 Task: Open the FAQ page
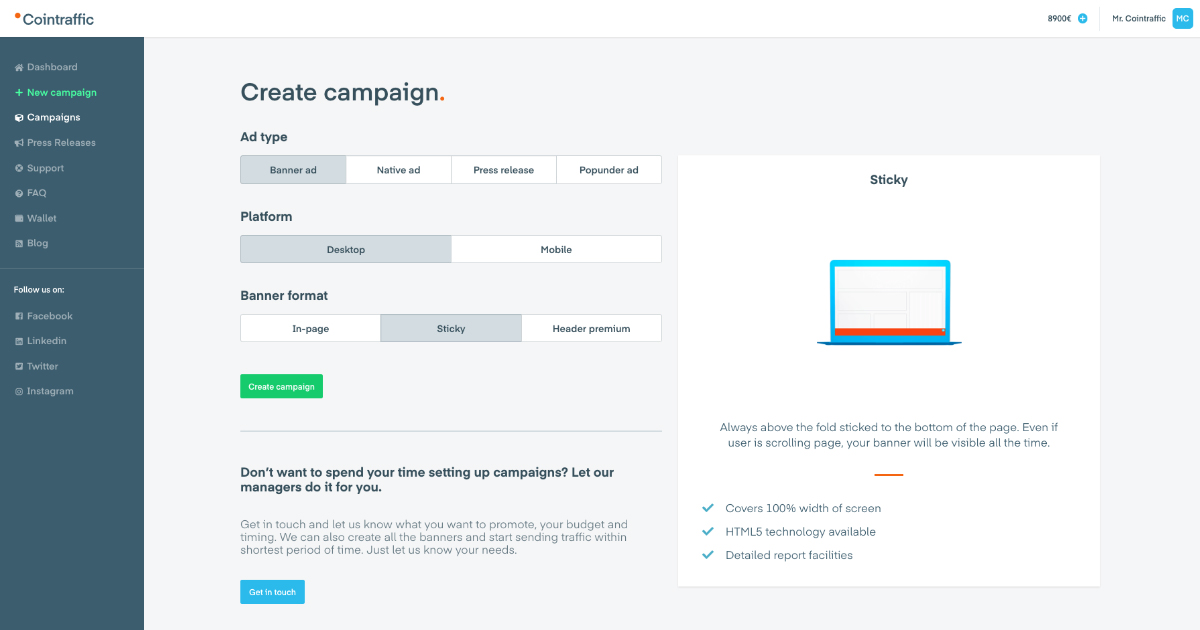pyautogui.click(x=38, y=192)
